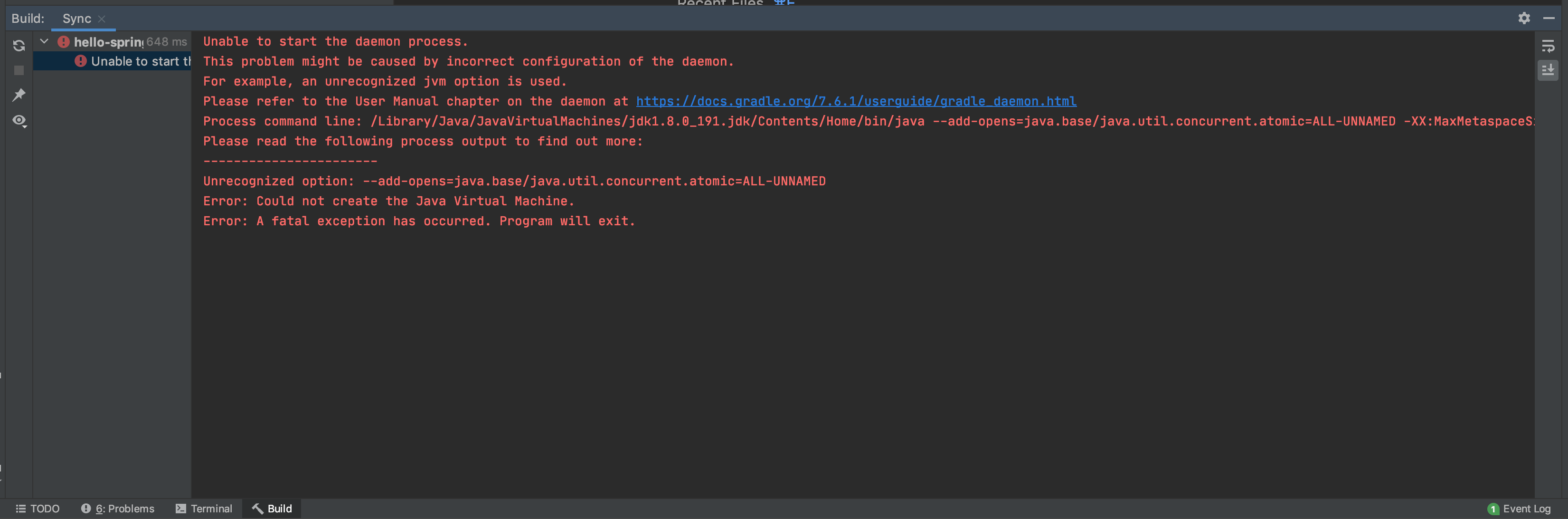Hide the Build tool window

click(1549, 18)
